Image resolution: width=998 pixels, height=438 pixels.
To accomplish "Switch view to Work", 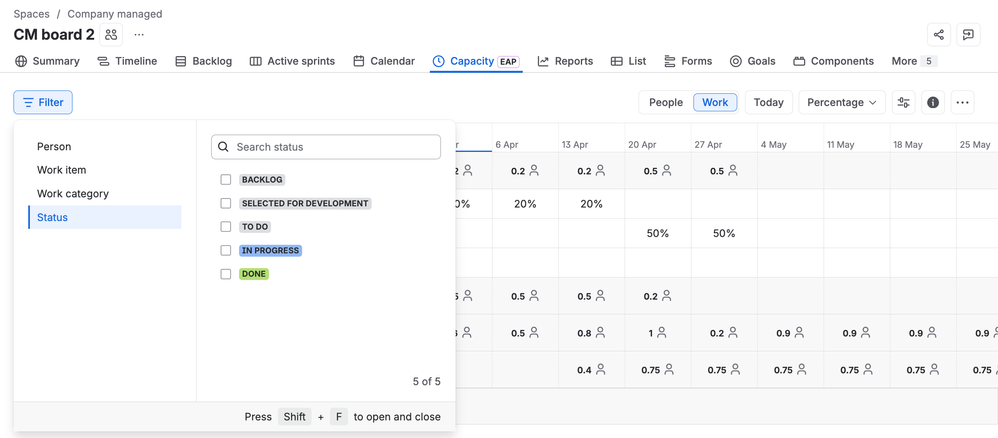I will [x=715, y=102].
